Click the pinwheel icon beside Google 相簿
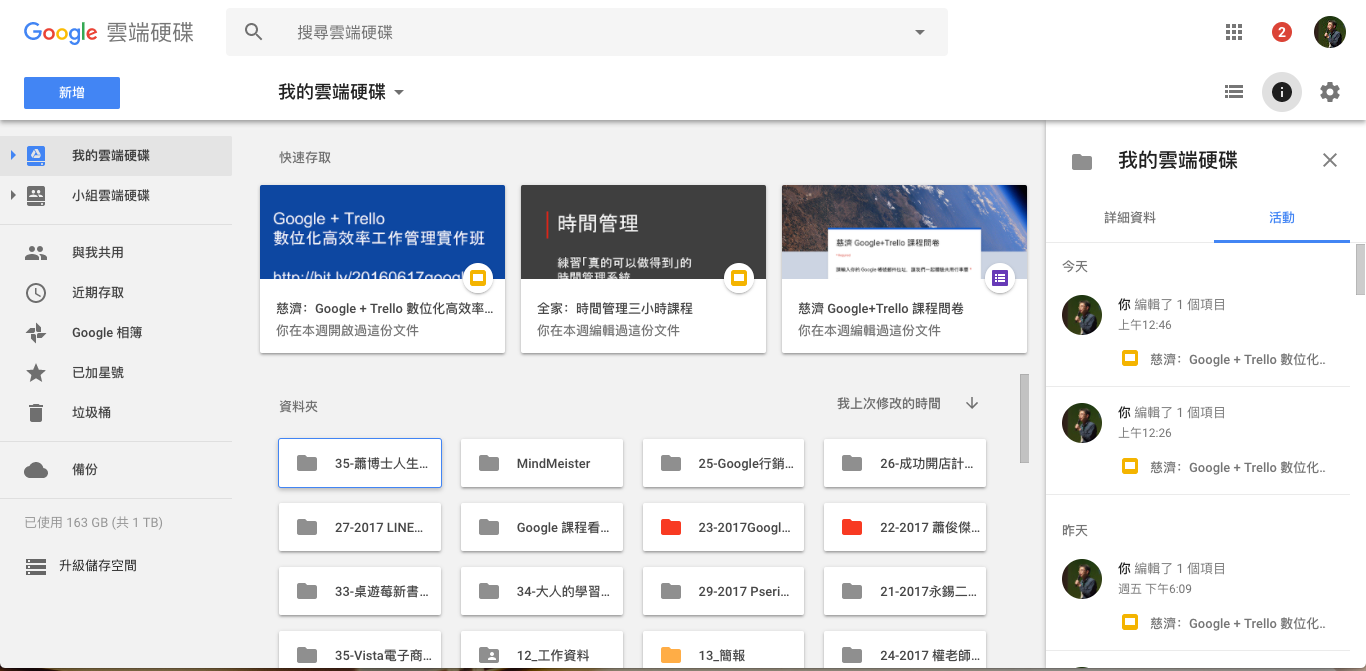 36,333
